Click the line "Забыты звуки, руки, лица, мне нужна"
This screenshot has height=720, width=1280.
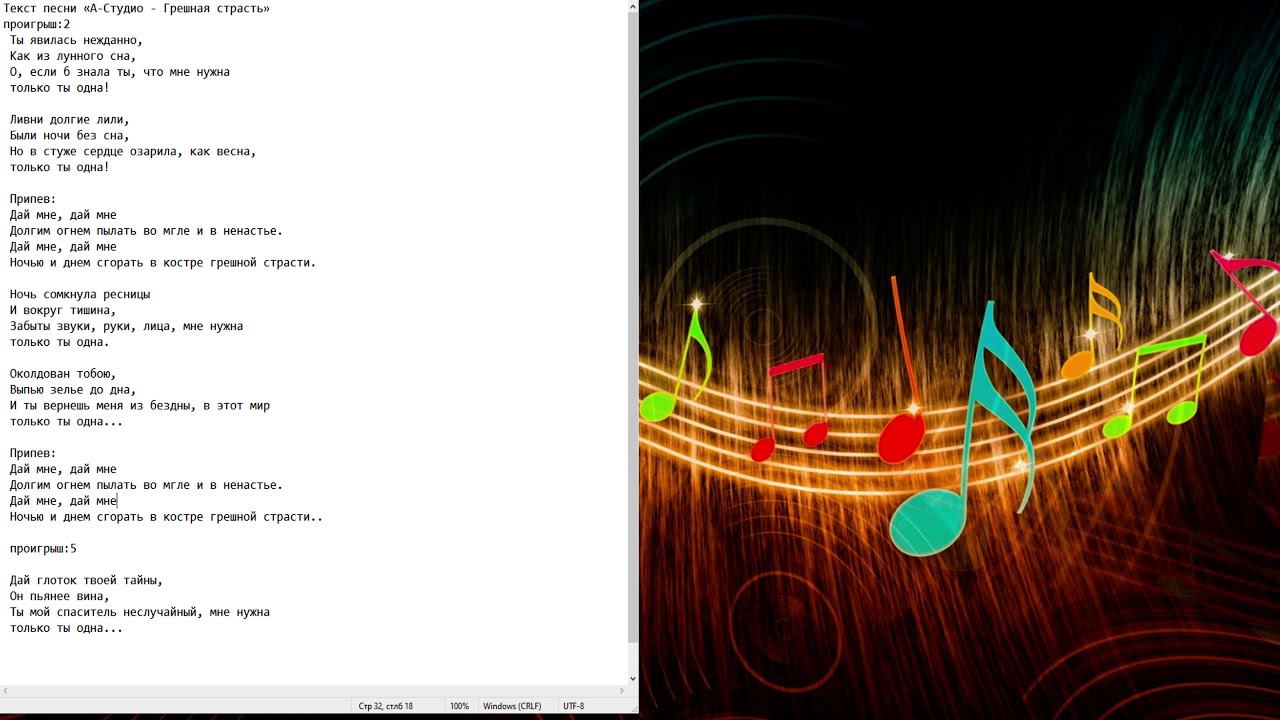(x=127, y=327)
